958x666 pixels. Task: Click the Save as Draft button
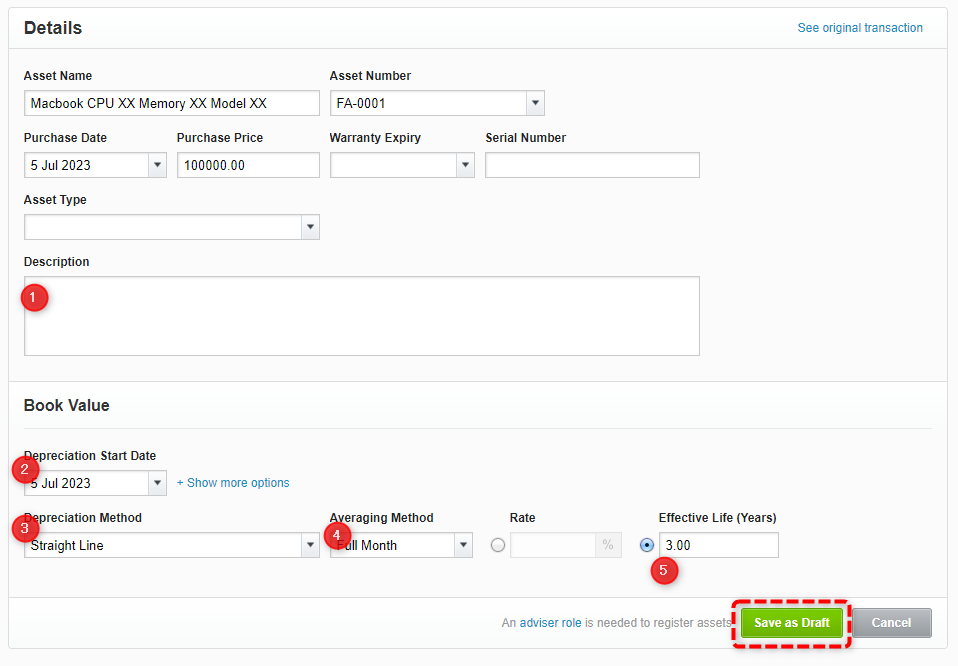(x=792, y=623)
